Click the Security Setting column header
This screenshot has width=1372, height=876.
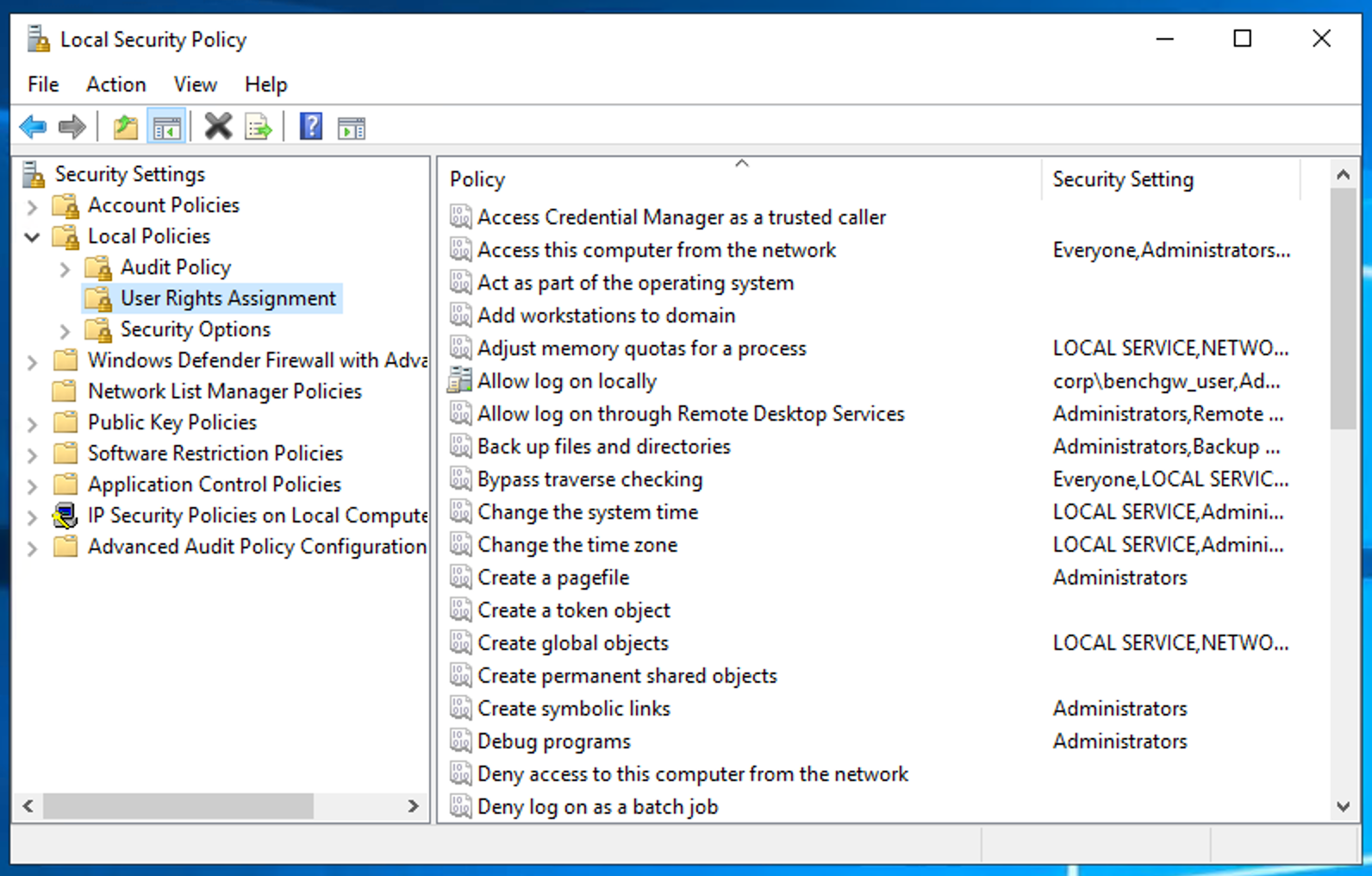[1122, 179]
